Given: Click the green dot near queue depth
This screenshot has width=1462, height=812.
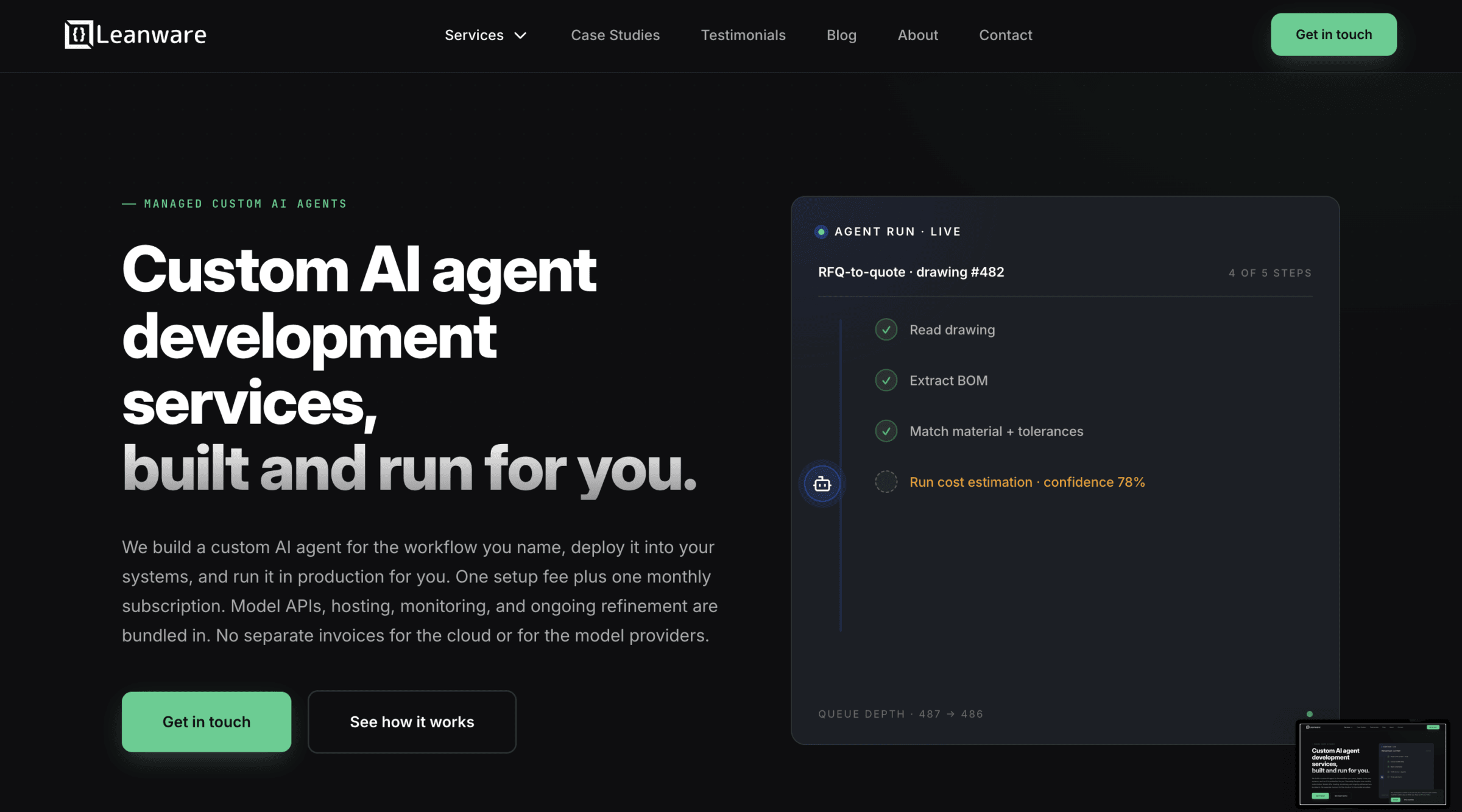Looking at the screenshot, I should point(1310,714).
